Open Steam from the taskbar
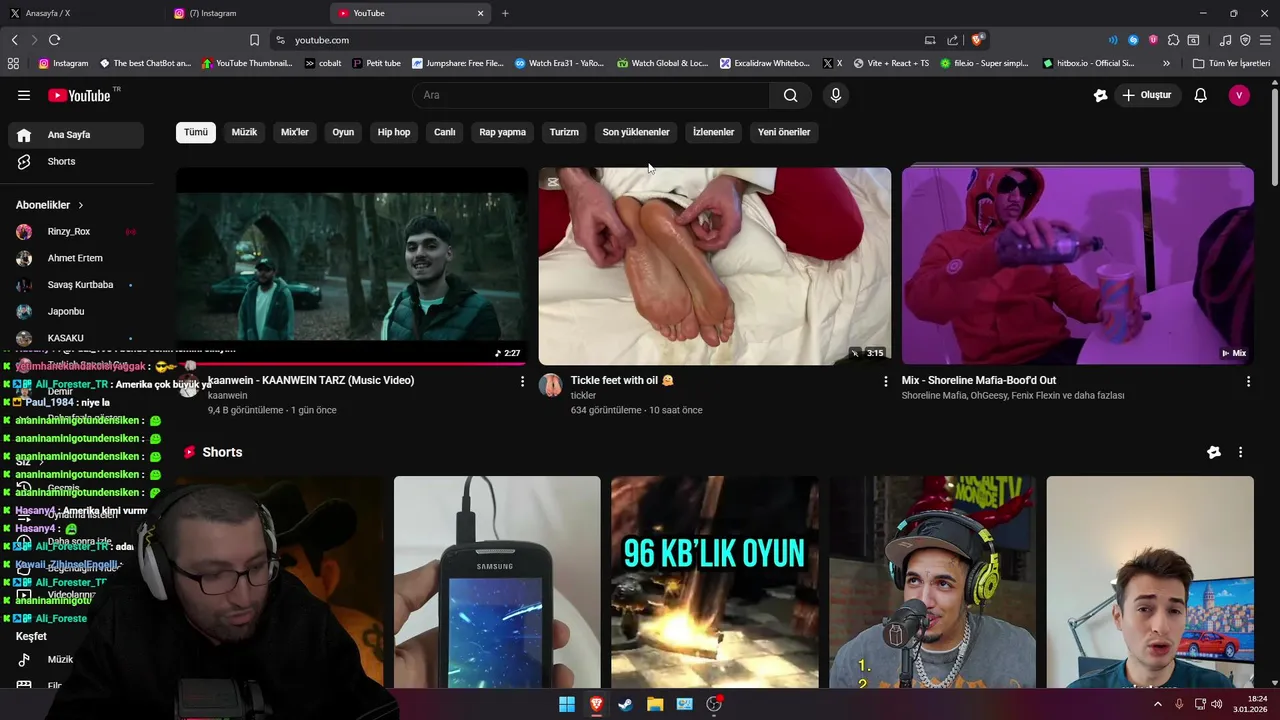 [625, 704]
